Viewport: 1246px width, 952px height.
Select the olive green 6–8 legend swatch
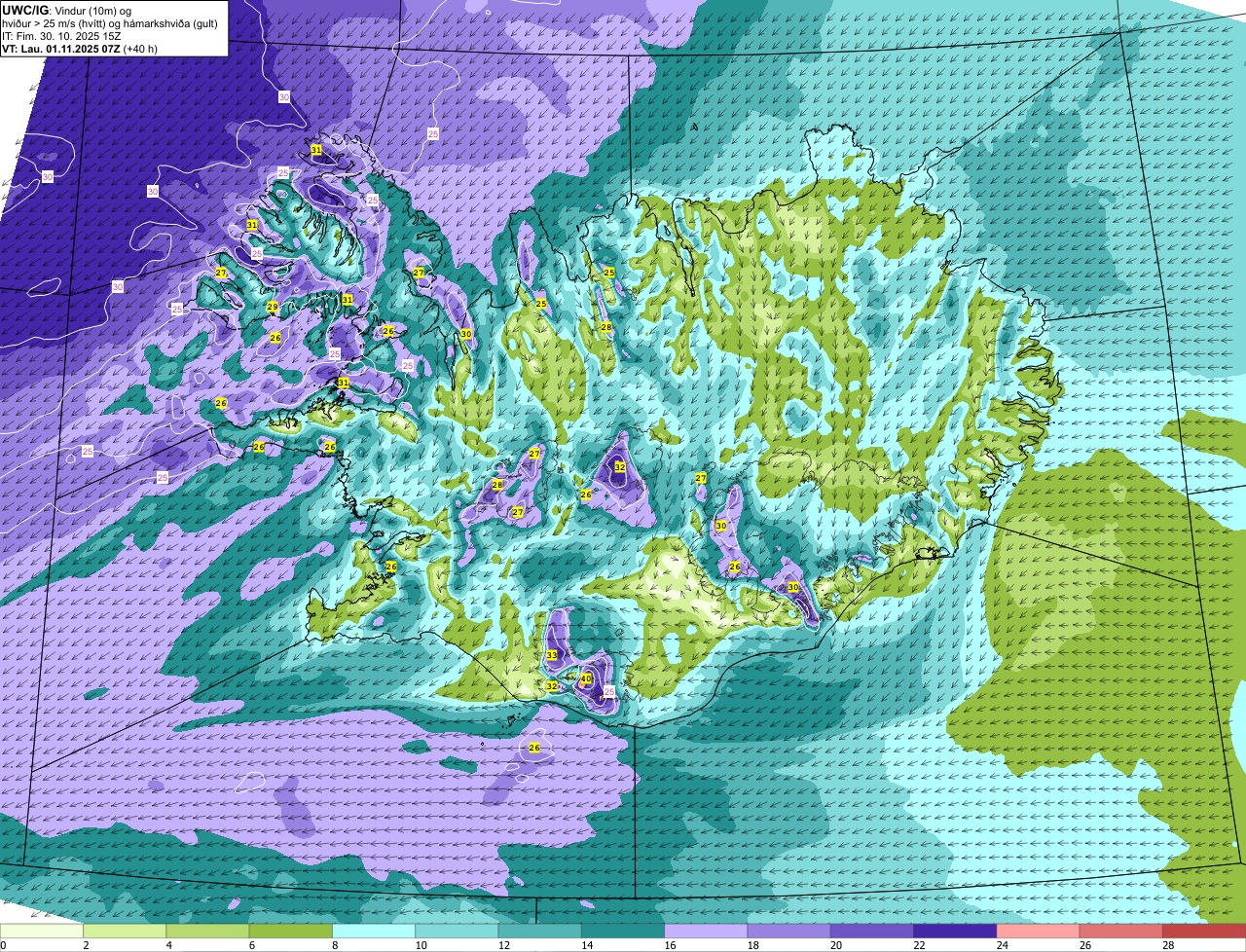point(291,931)
